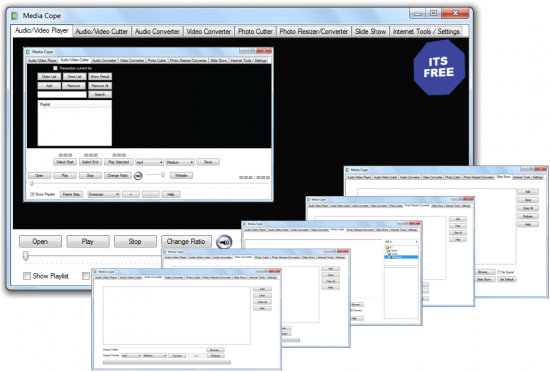Click Add button in Slide Show window
Screen dimensions: 550x372
pos(528,192)
